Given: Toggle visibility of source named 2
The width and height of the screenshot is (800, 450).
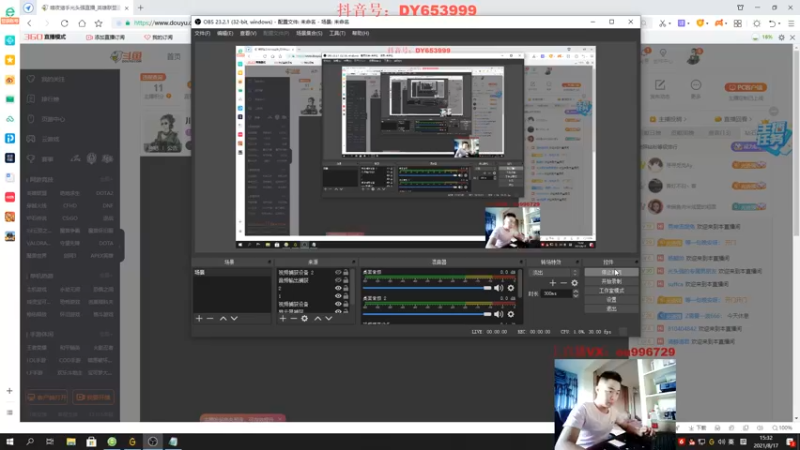Looking at the screenshot, I should coord(338,288).
